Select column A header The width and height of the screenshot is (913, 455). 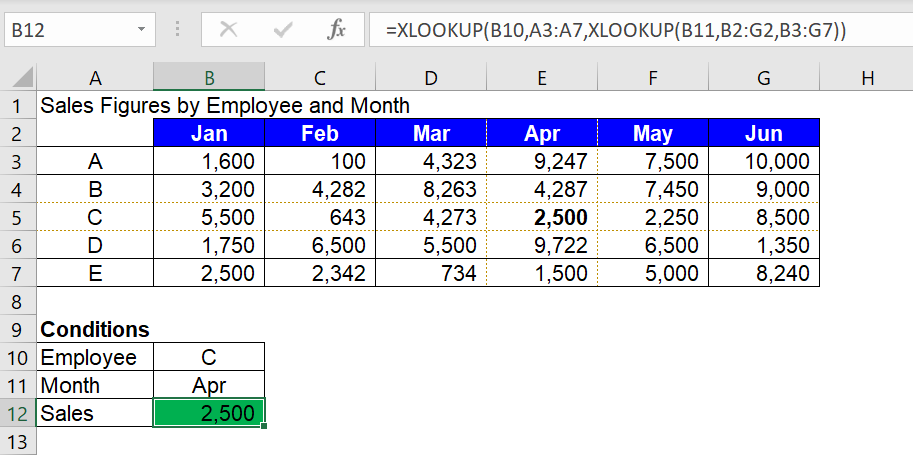[x=95, y=77]
